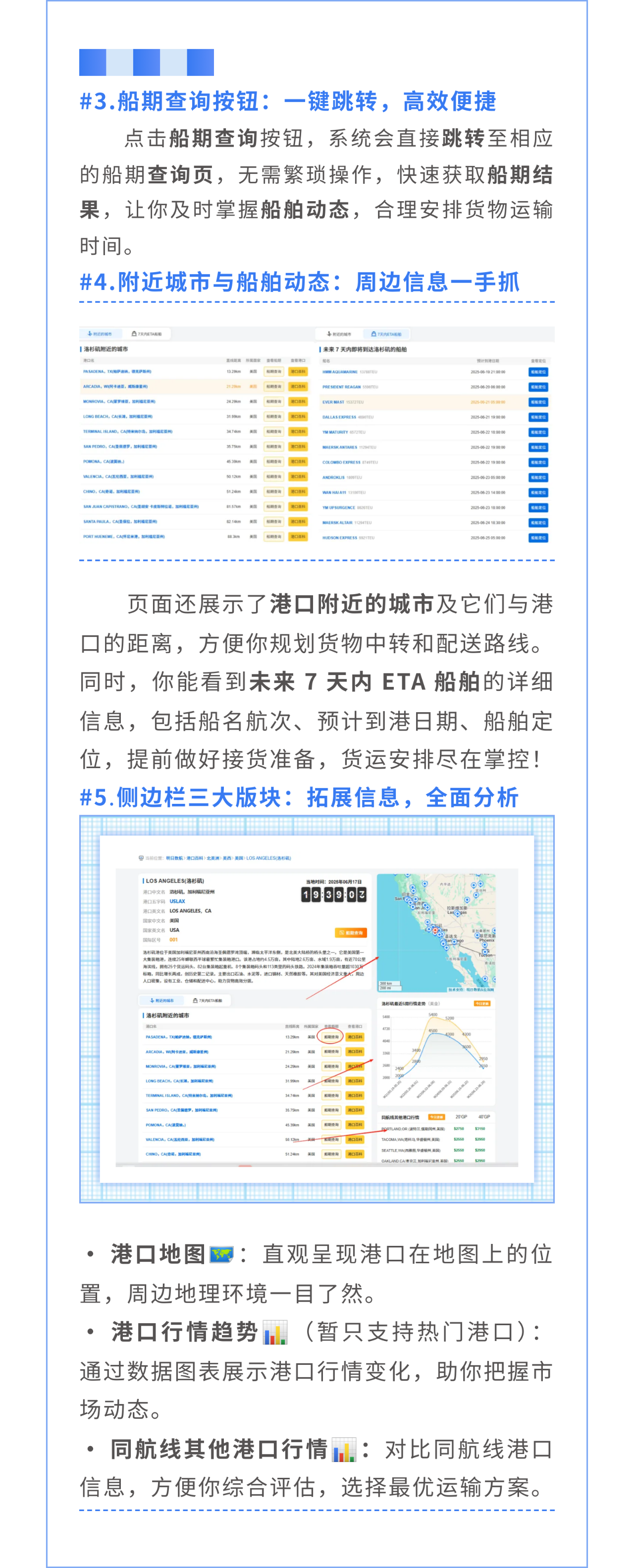Click the world map emoji after 港口地图
Viewport: 634px width, 1568px height.
point(221,1254)
